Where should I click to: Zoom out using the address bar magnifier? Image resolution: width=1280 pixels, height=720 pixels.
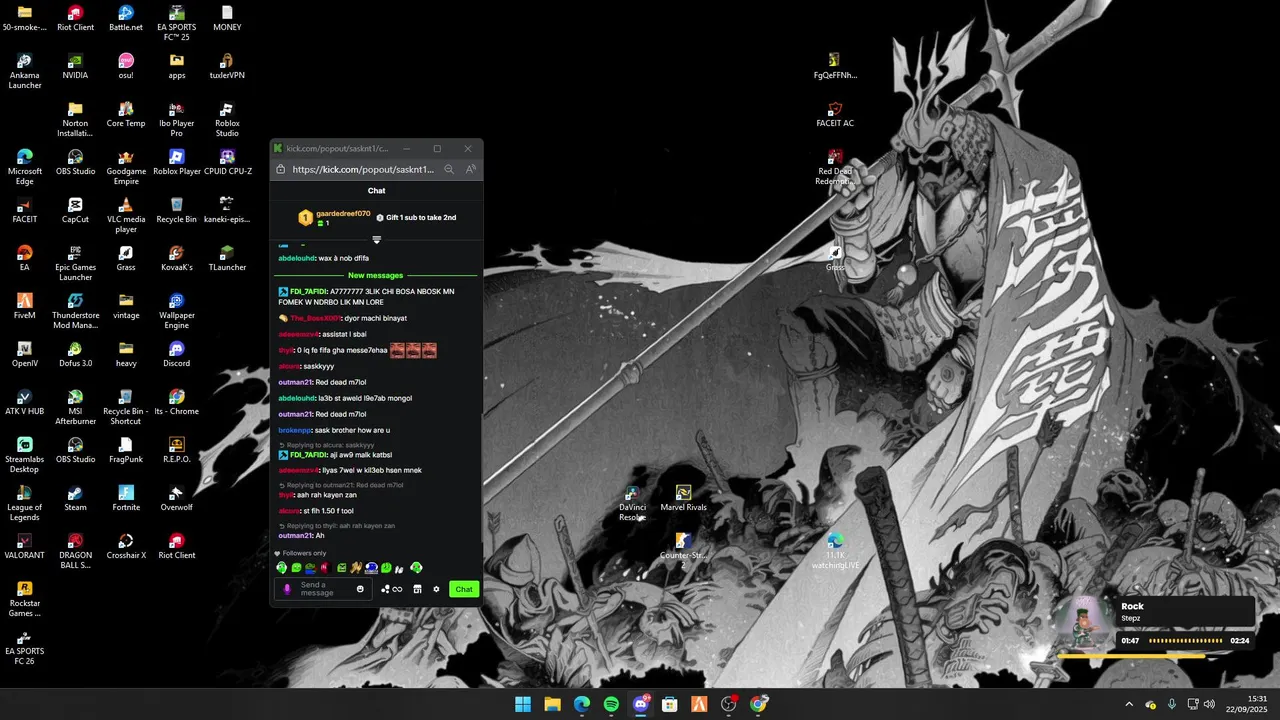point(449,170)
